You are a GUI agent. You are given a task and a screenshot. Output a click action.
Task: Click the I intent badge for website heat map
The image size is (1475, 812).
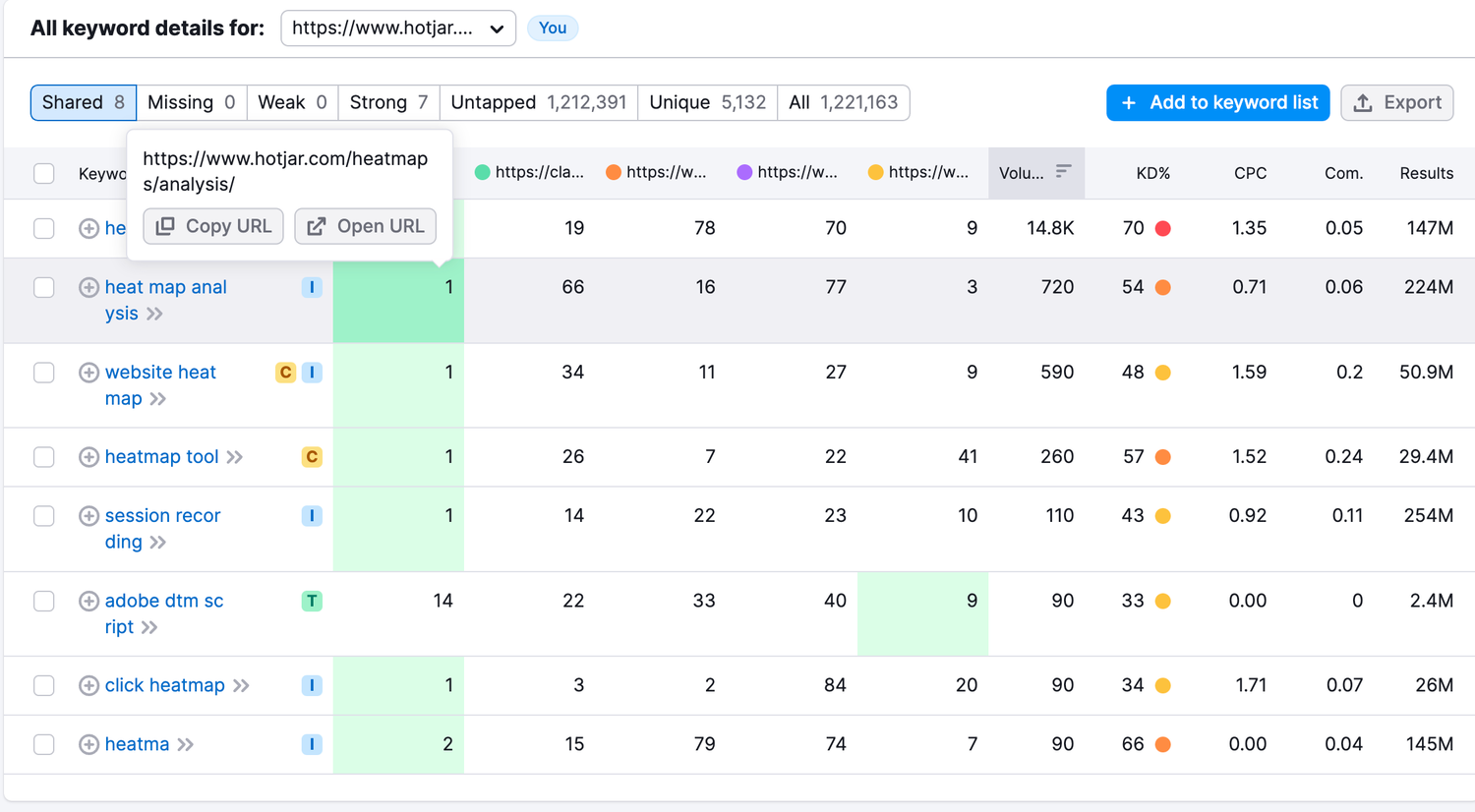(312, 373)
